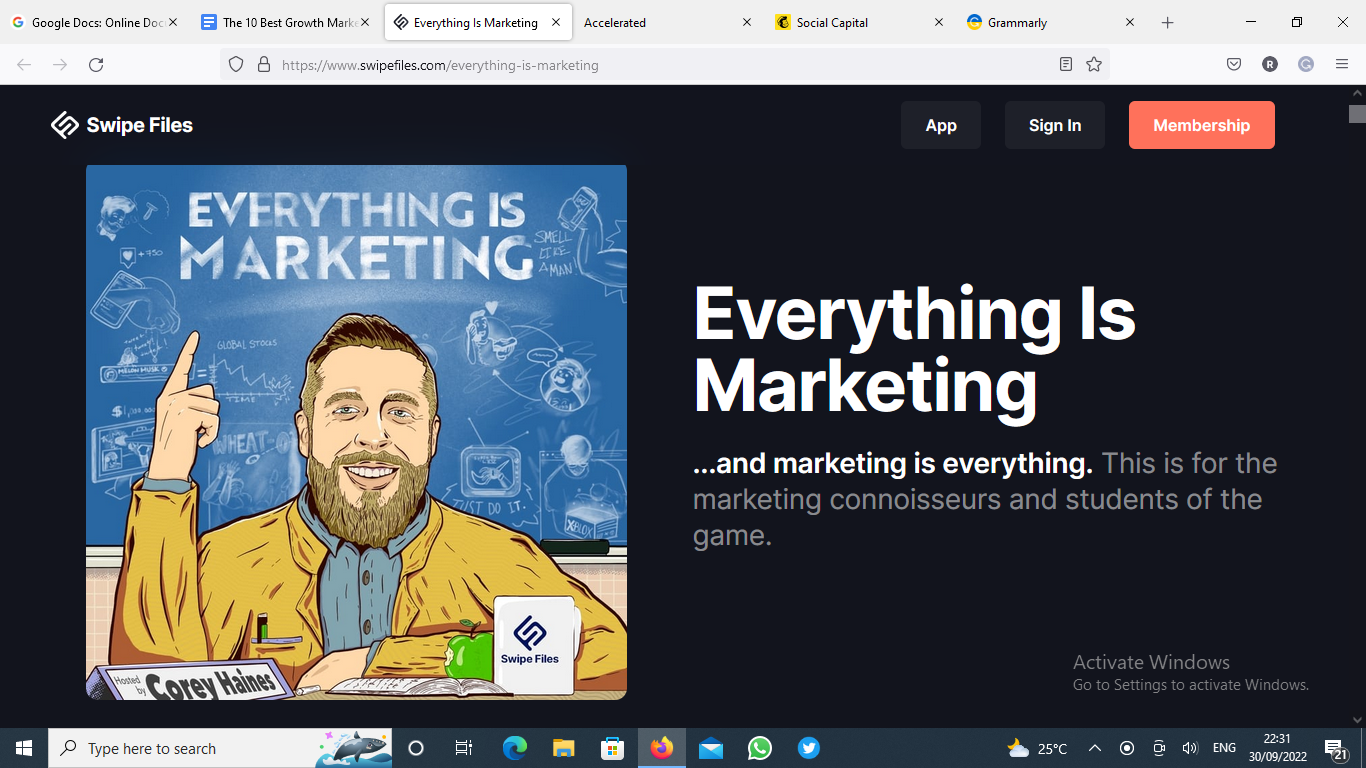
Task: Close the Social Capital tab
Action: pos(939,22)
